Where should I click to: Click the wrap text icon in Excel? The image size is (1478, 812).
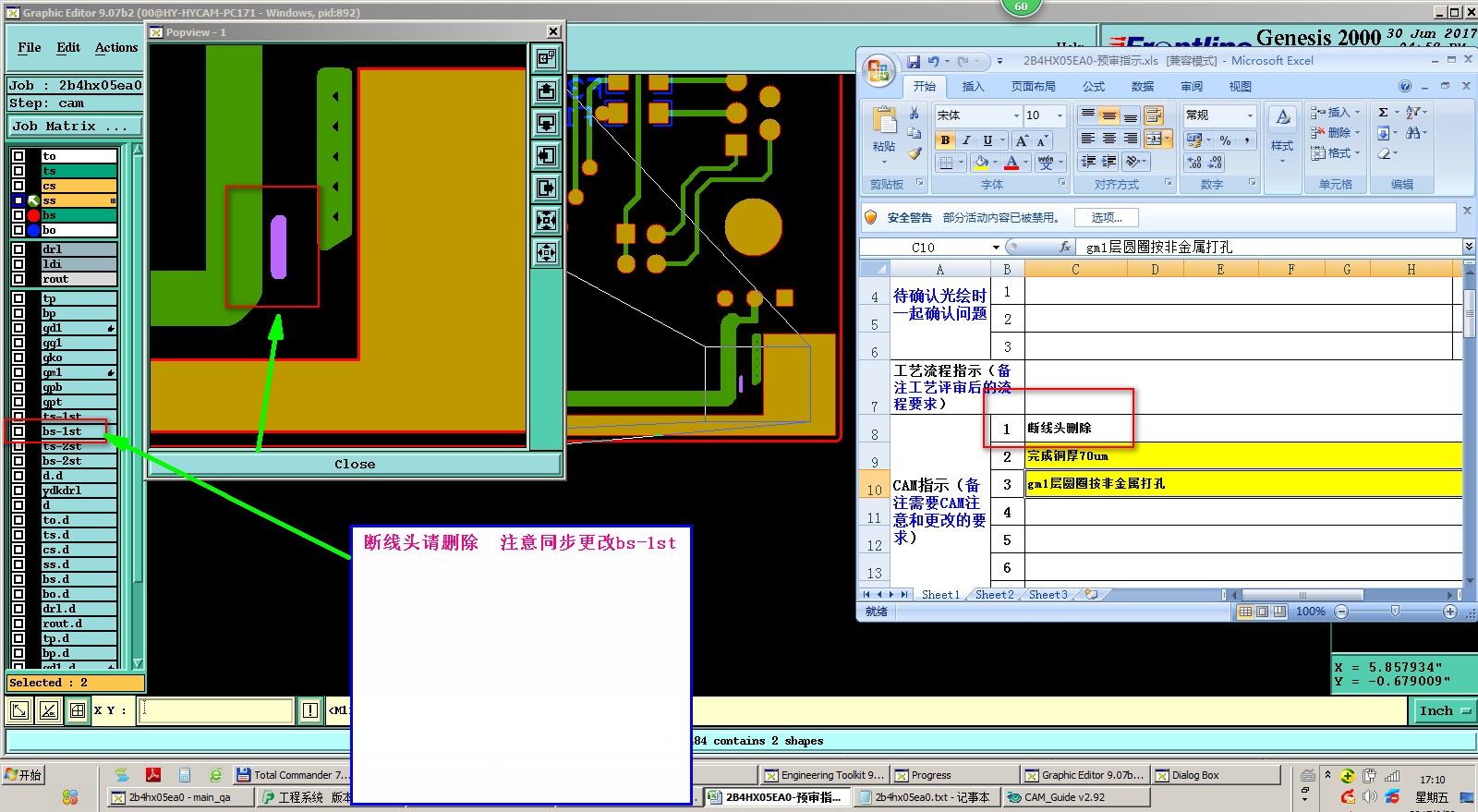[x=1153, y=115]
